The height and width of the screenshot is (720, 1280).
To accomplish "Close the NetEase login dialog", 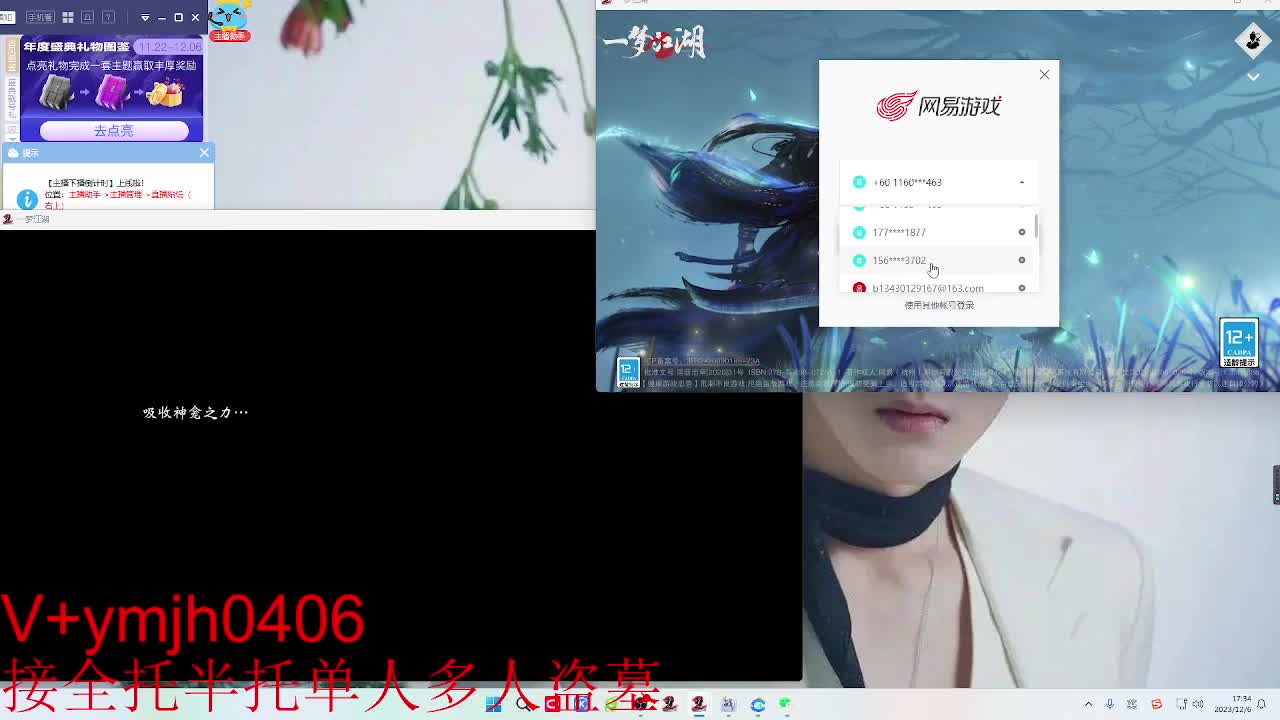I will pos(1044,75).
